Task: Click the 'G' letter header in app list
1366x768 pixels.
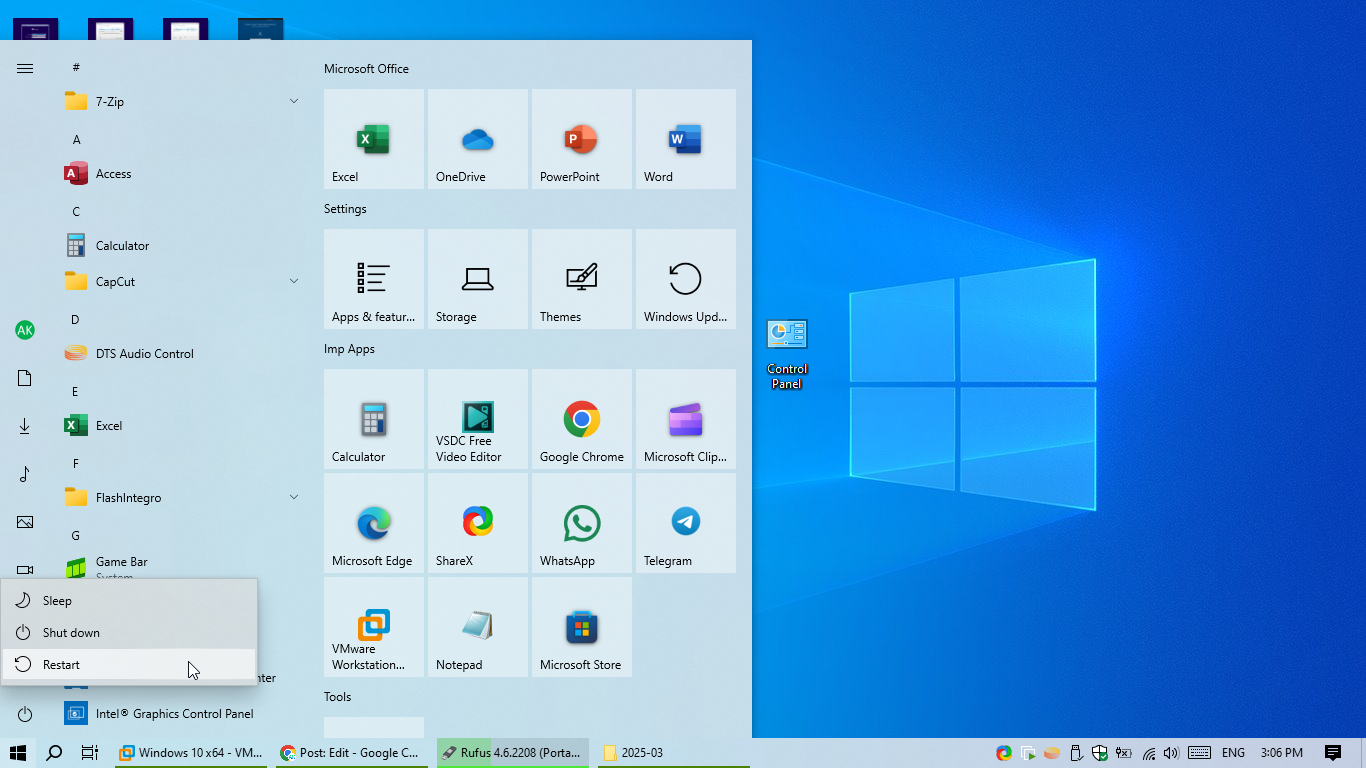Action: click(x=75, y=535)
